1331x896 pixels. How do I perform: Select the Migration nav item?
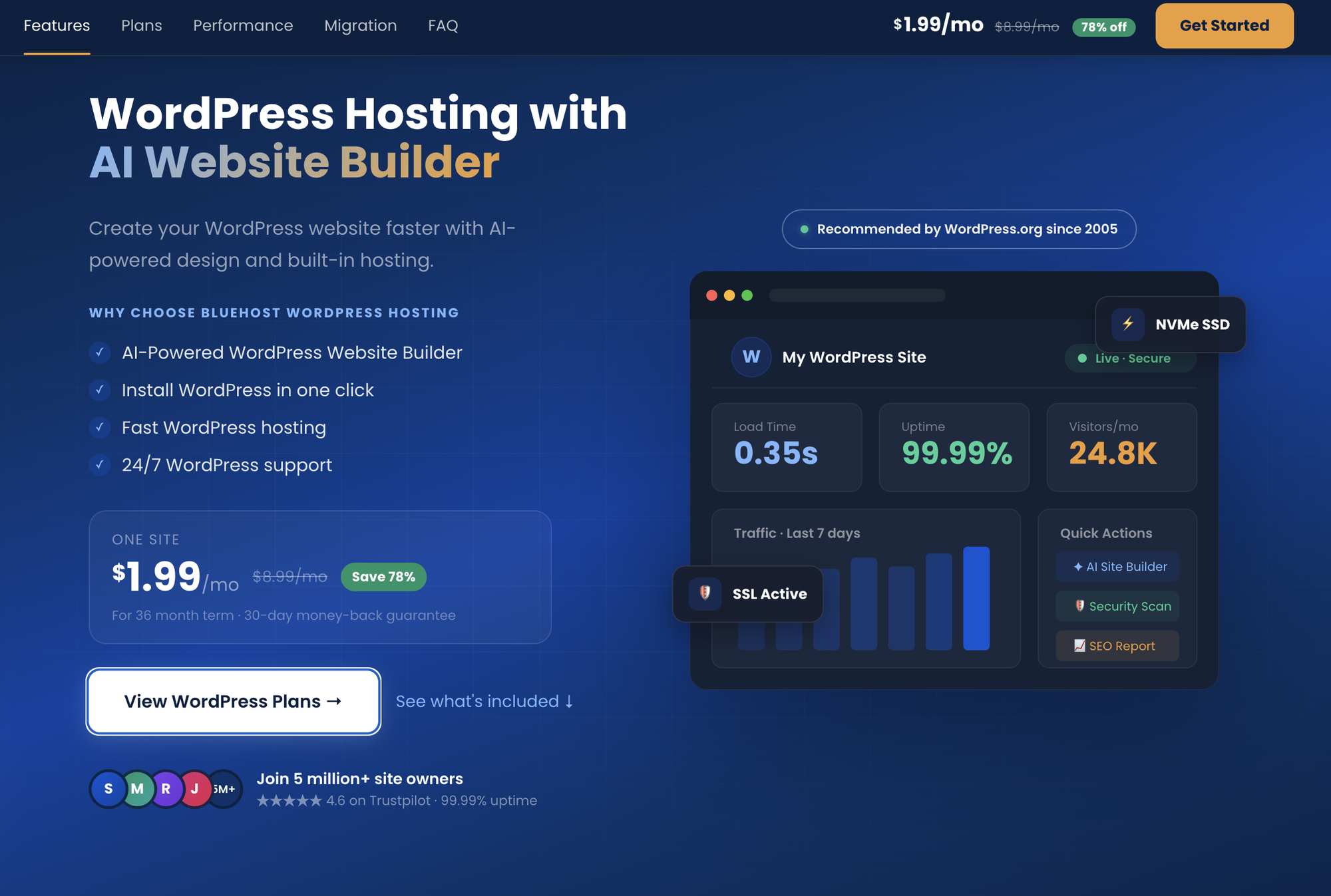[x=360, y=26]
